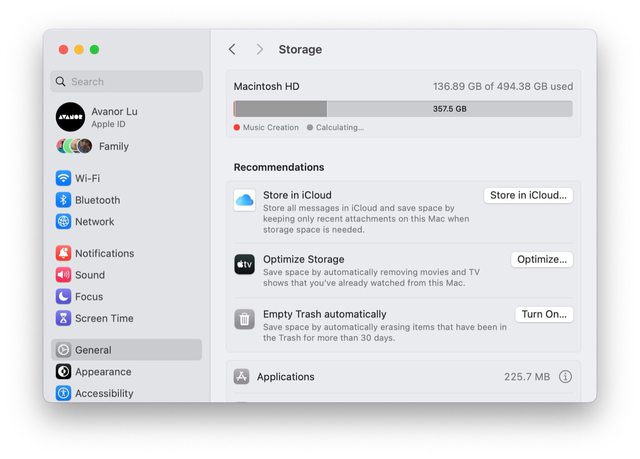Click Turn On... for Empty Trash
Image resolution: width=640 pixels, height=459 pixels.
point(544,314)
